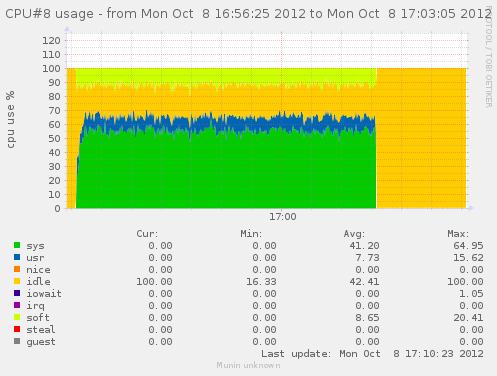Image resolution: width=497 pixels, height=376 pixels.
Task: Click the lime soft legend swatch
Action: tap(17, 317)
